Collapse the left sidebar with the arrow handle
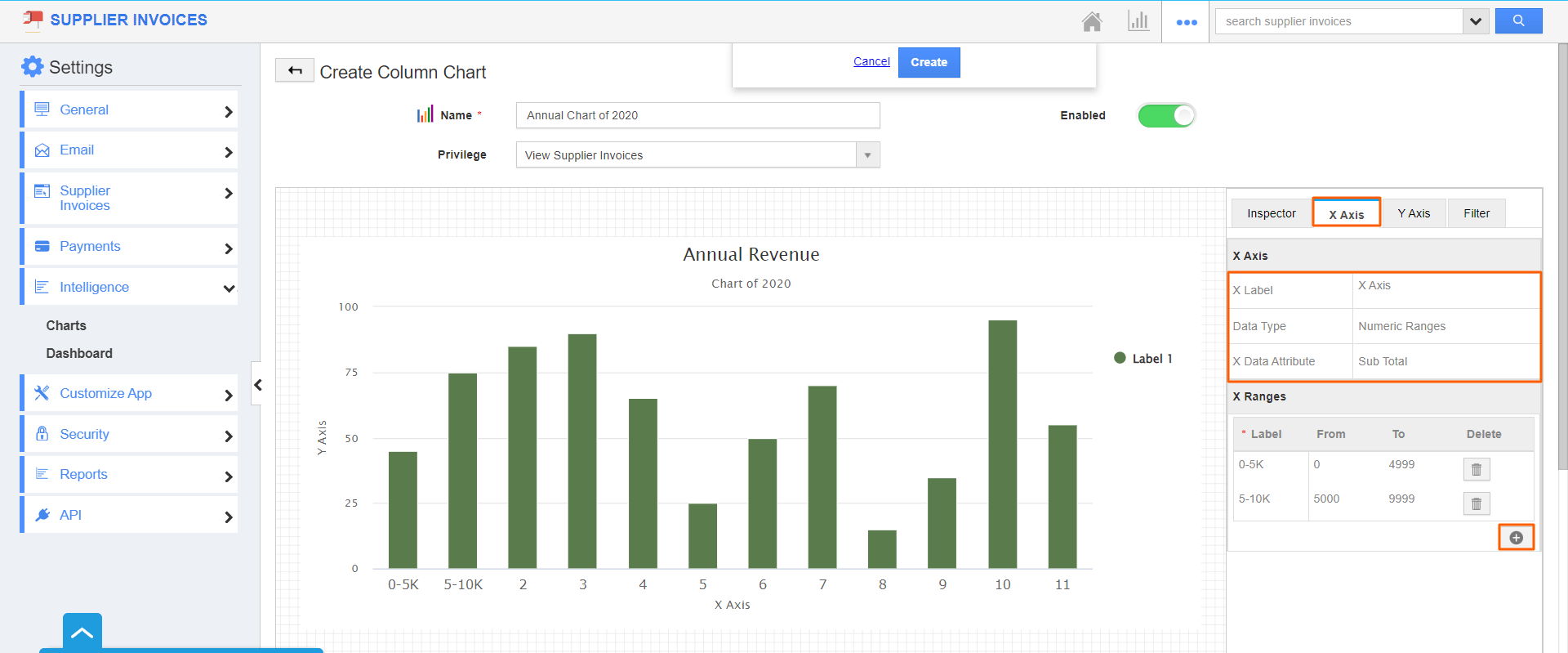The image size is (1568, 653). pos(256,384)
